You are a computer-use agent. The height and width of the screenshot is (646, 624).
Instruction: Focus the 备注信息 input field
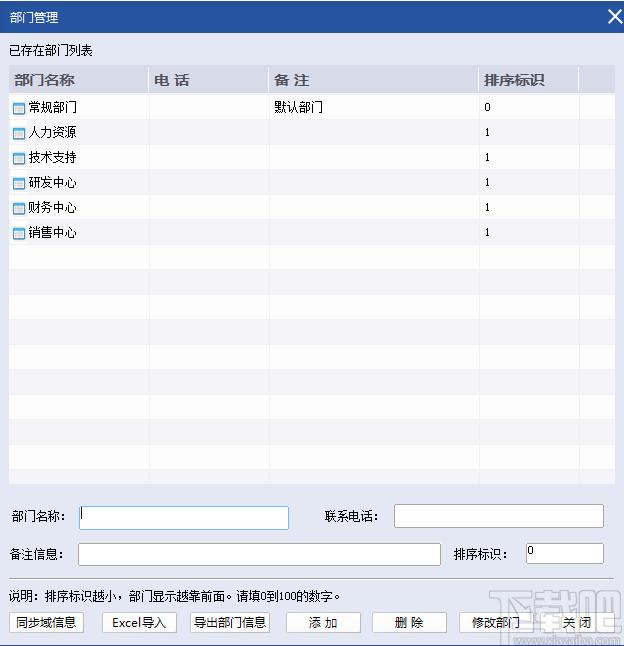point(259,555)
